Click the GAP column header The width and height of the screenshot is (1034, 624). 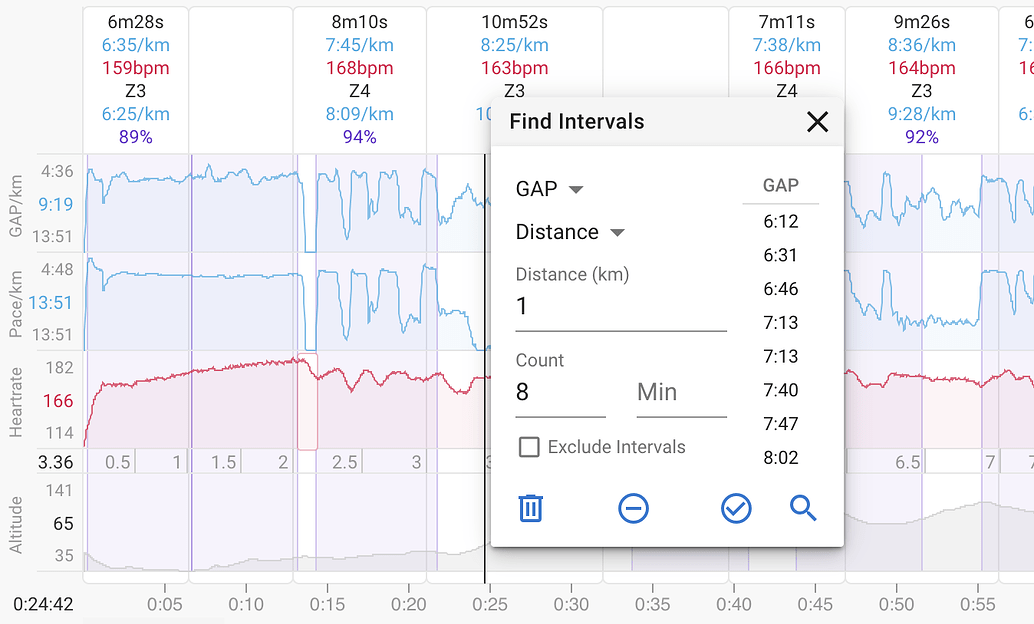coord(781,185)
